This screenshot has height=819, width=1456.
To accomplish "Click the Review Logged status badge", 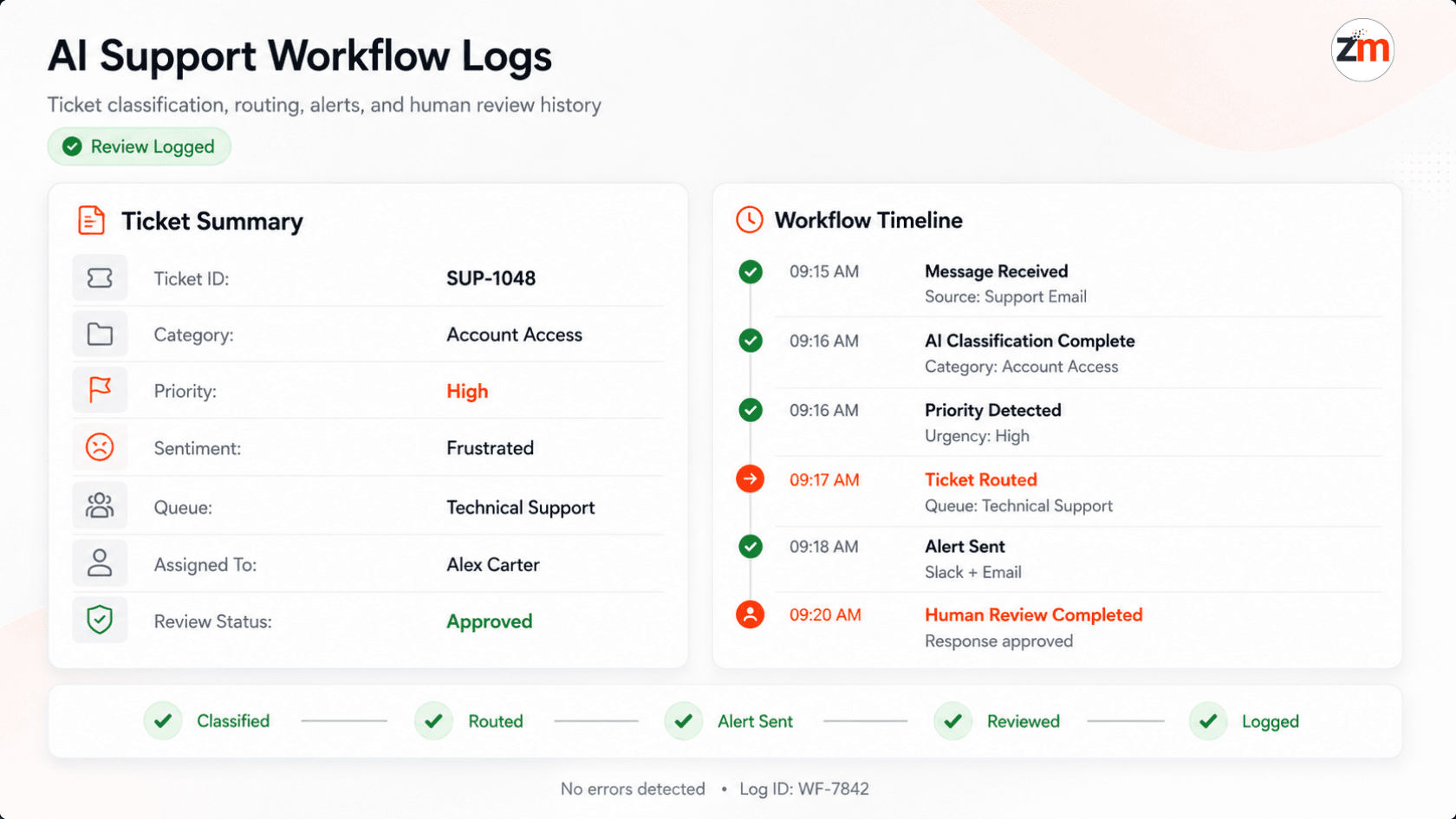I will pos(140,146).
